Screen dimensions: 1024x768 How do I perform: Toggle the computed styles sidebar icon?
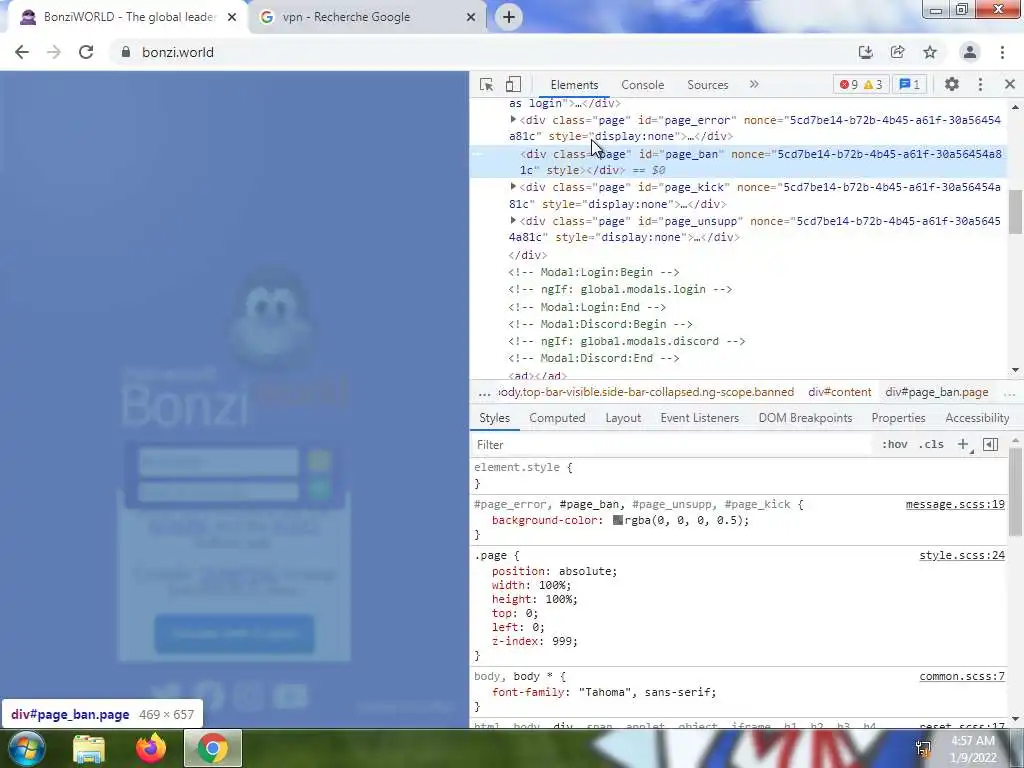click(x=990, y=445)
